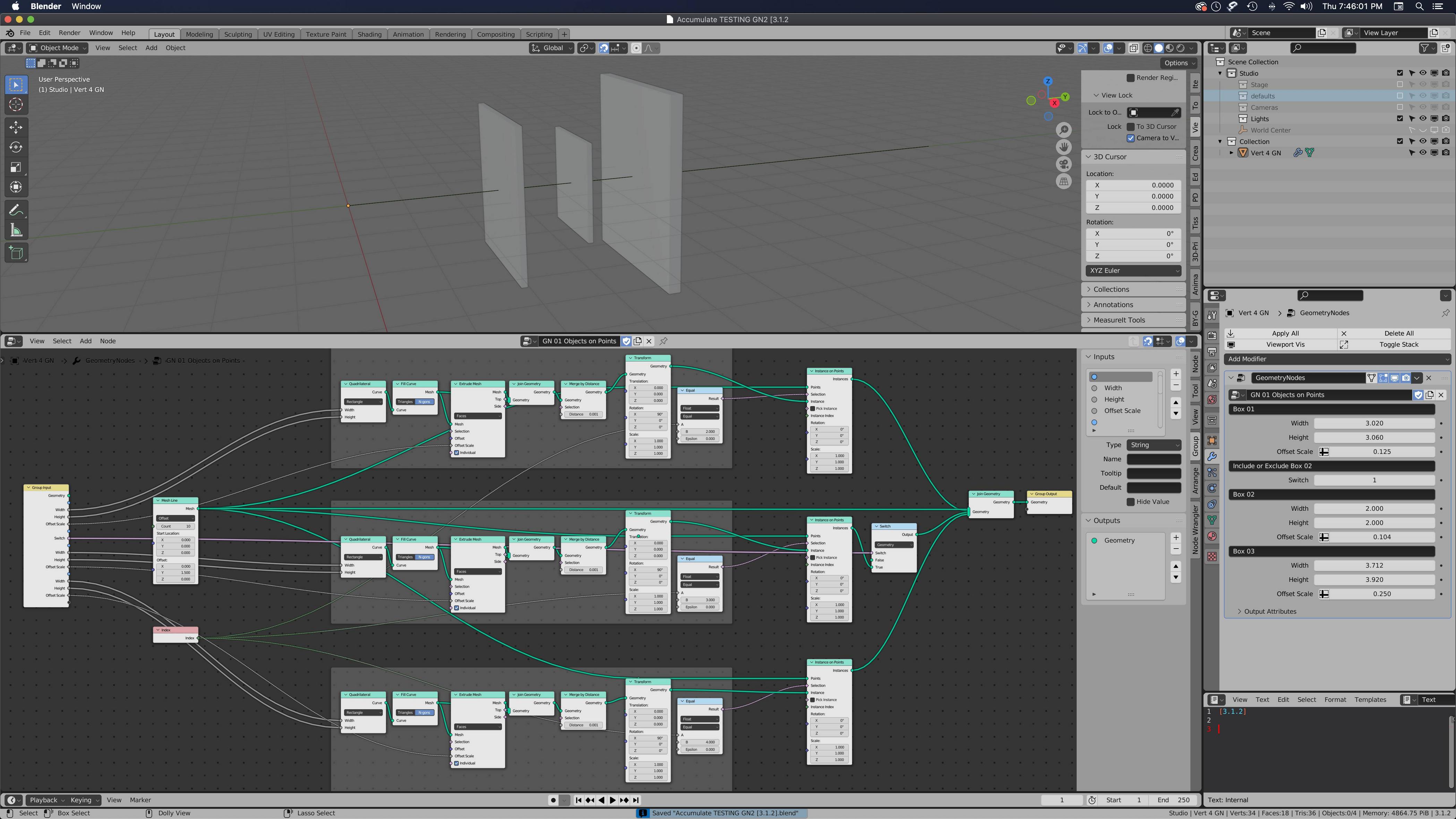
Task: Click the eyedropper for Lock to Object
Action: pos(1175,112)
